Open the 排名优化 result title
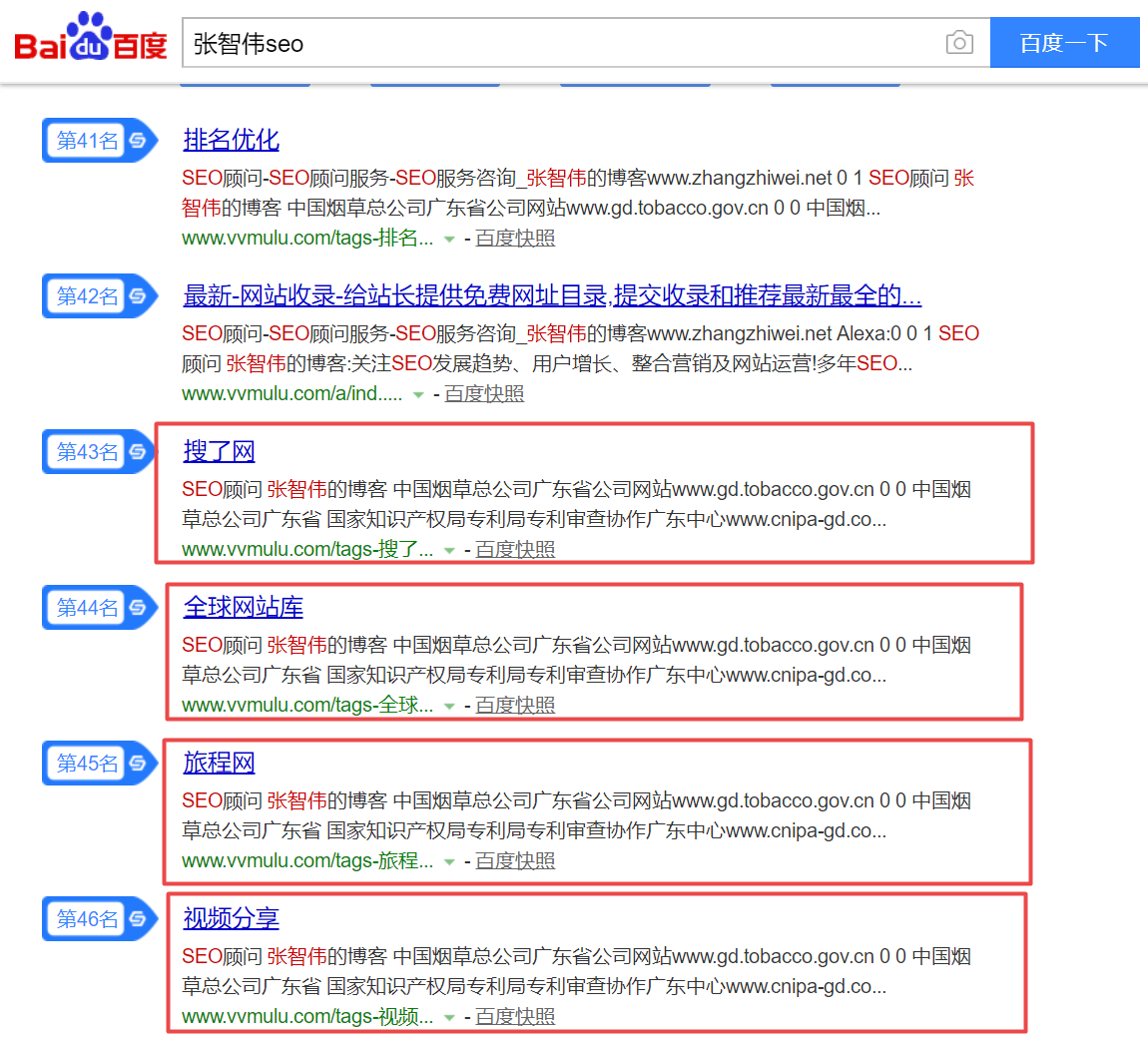The height and width of the screenshot is (1039, 1148). pyautogui.click(x=231, y=140)
